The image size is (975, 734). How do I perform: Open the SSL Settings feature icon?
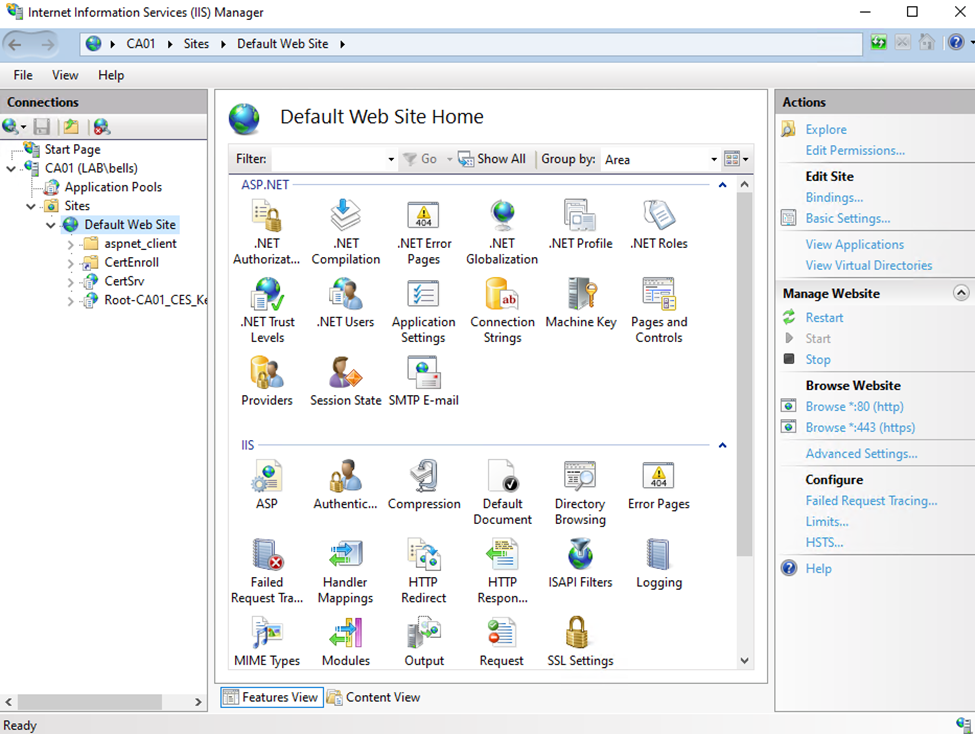click(580, 640)
